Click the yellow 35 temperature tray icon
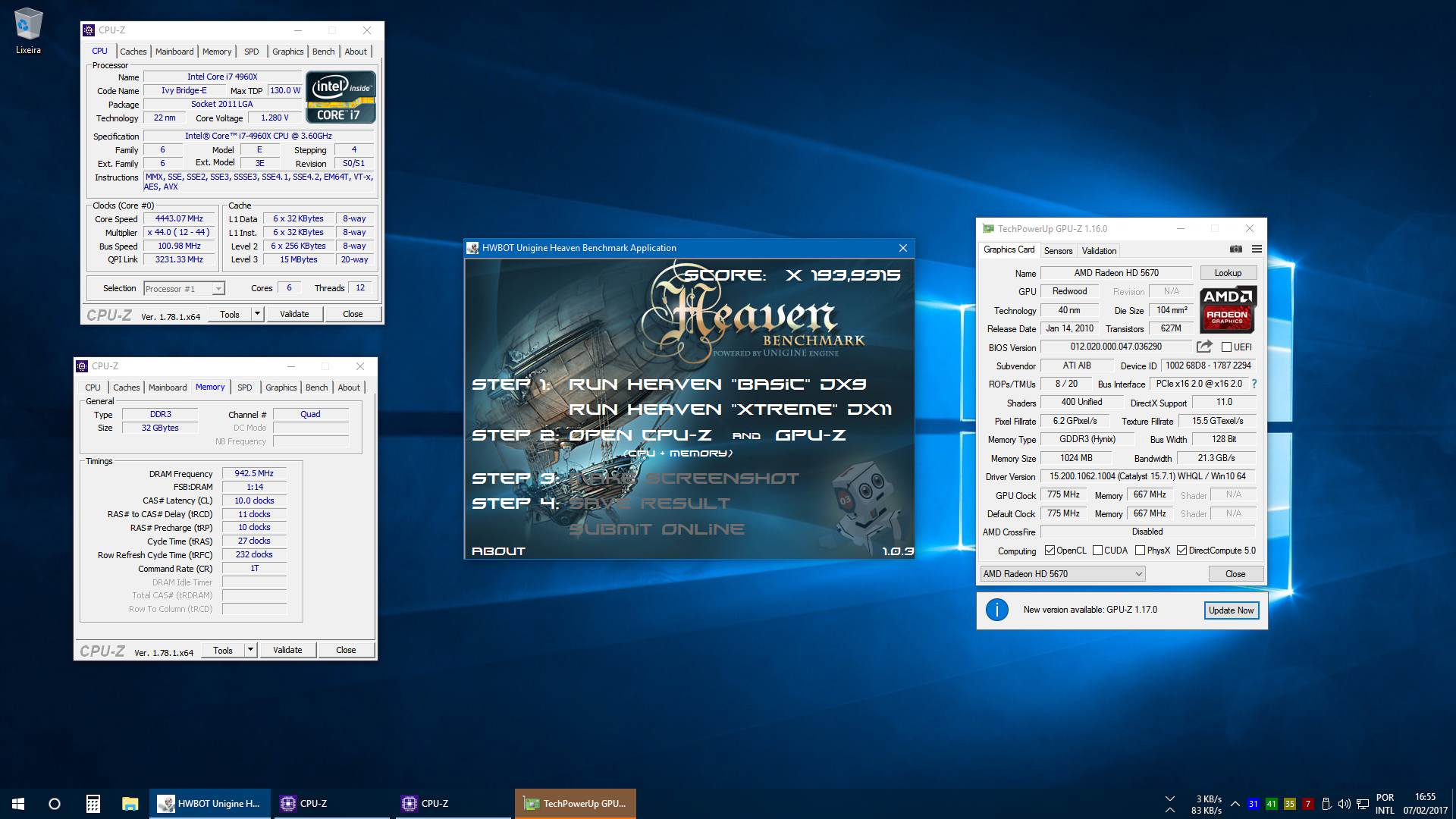 pos(1290,804)
